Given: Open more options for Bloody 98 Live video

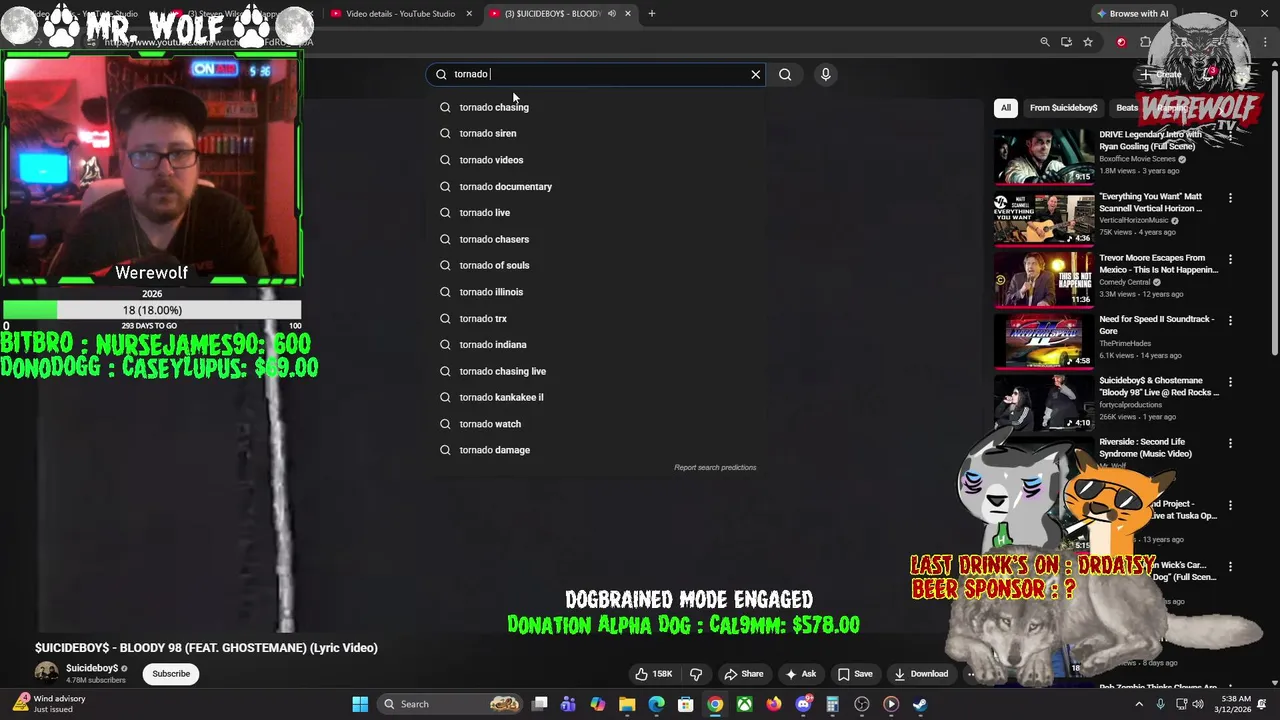Looking at the screenshot, I should click(1230, 382).
